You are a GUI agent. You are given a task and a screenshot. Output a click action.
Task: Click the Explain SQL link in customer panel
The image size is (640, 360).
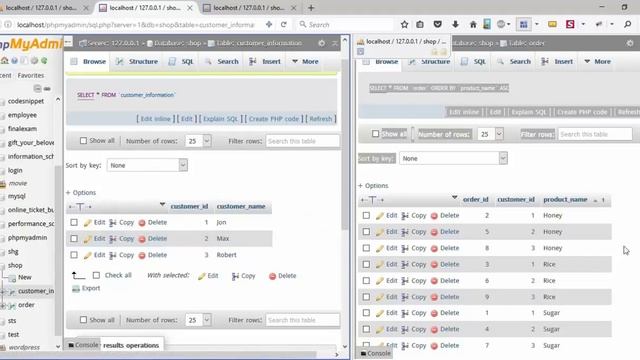tap(220, 119)
